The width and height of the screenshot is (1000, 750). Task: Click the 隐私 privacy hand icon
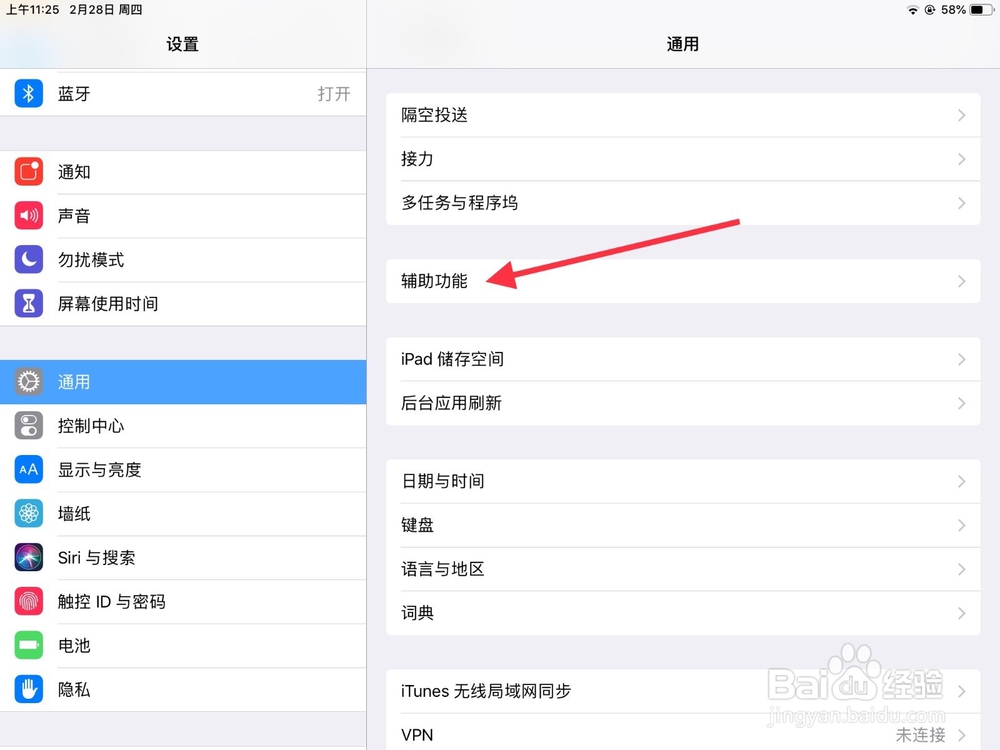(27, 689)
